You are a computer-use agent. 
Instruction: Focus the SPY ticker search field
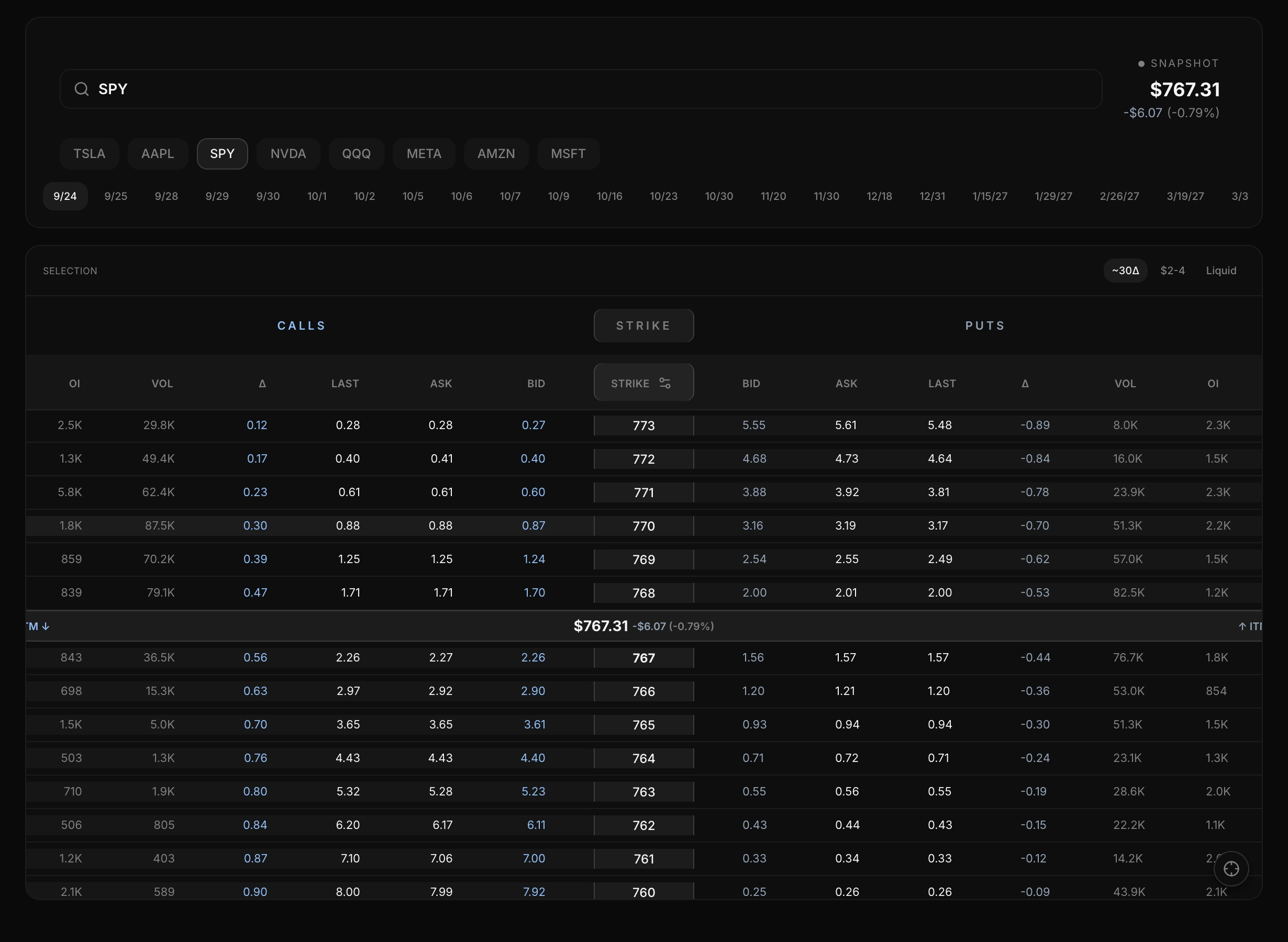click(x=581, y=89)
